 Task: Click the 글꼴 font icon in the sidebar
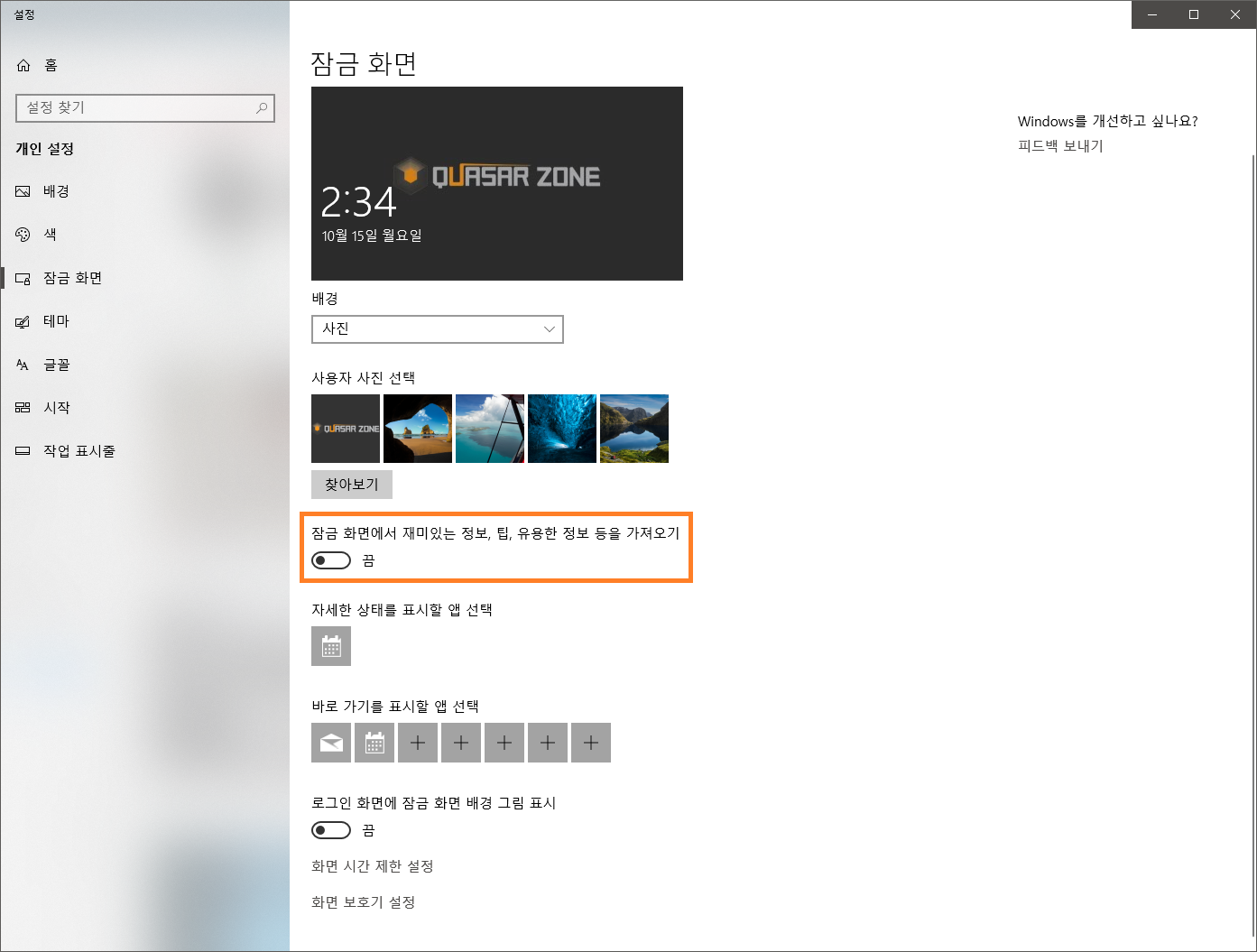[x=23, y=365]
